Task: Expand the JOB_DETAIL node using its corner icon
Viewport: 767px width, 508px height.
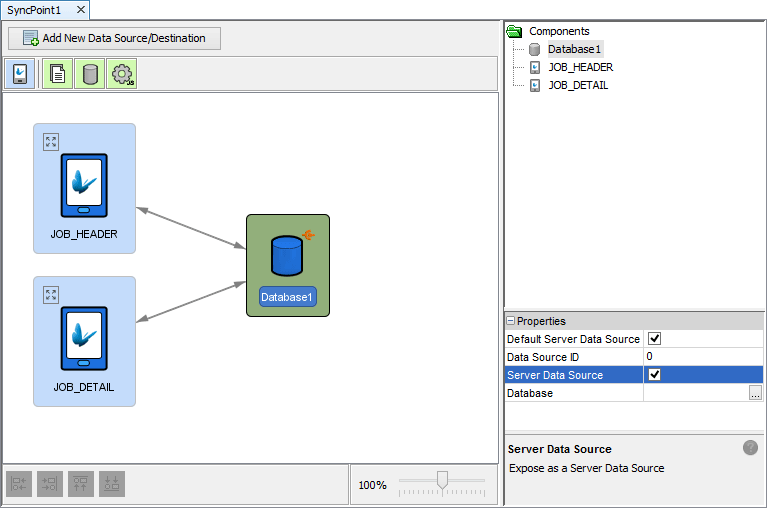Action: tap(51, 295)
